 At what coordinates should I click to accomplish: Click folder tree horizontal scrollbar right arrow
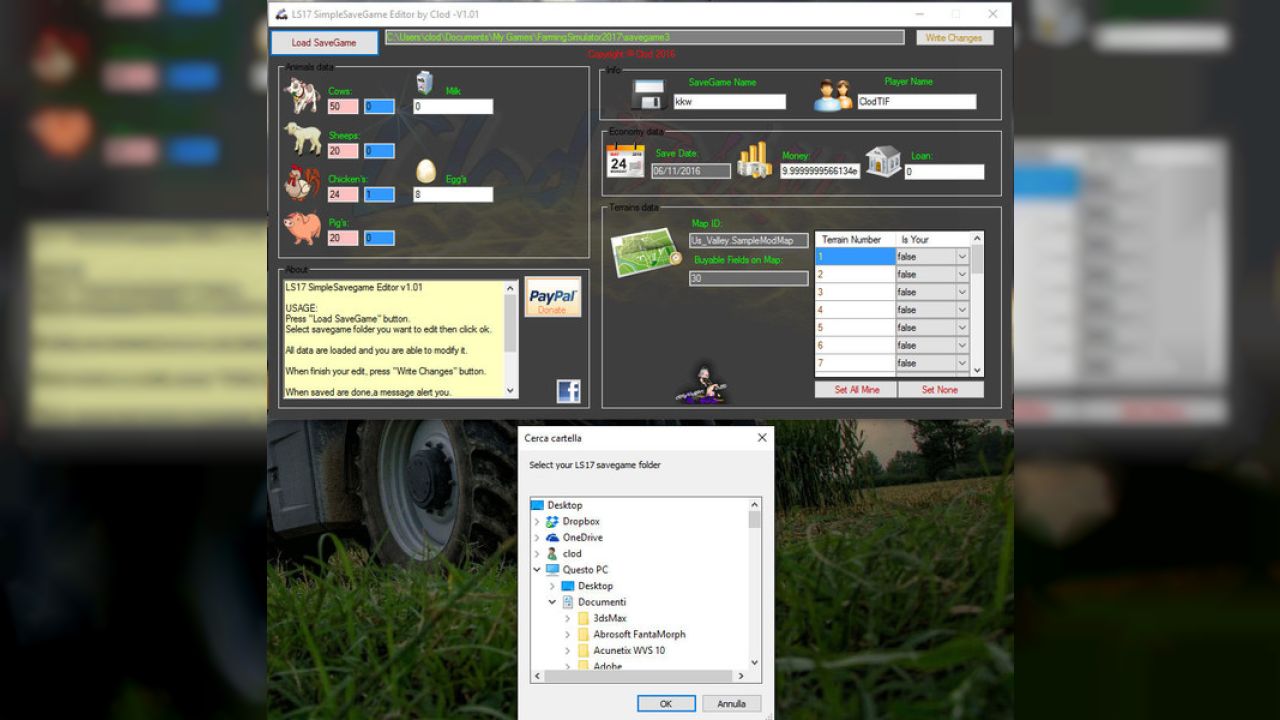pyautogui.click(x=741, y=677)
